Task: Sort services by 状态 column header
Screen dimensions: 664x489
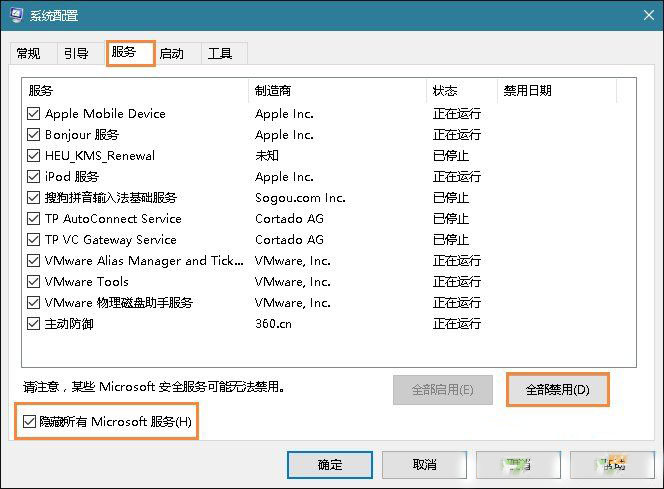Action: [x=460, y=91]
